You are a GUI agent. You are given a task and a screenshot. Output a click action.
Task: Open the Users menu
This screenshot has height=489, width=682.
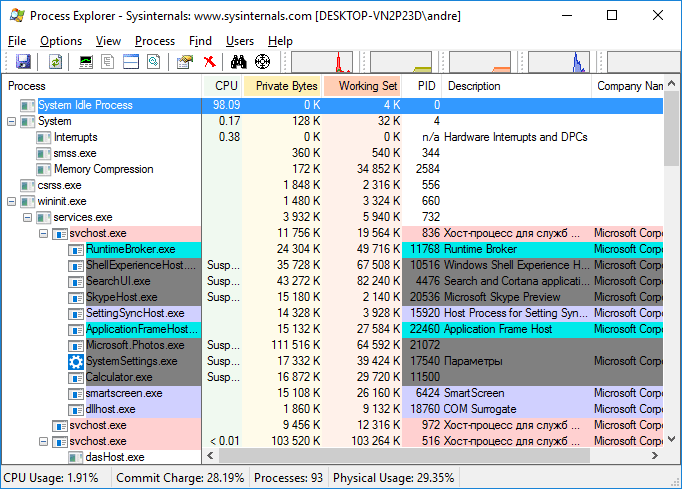240,41
